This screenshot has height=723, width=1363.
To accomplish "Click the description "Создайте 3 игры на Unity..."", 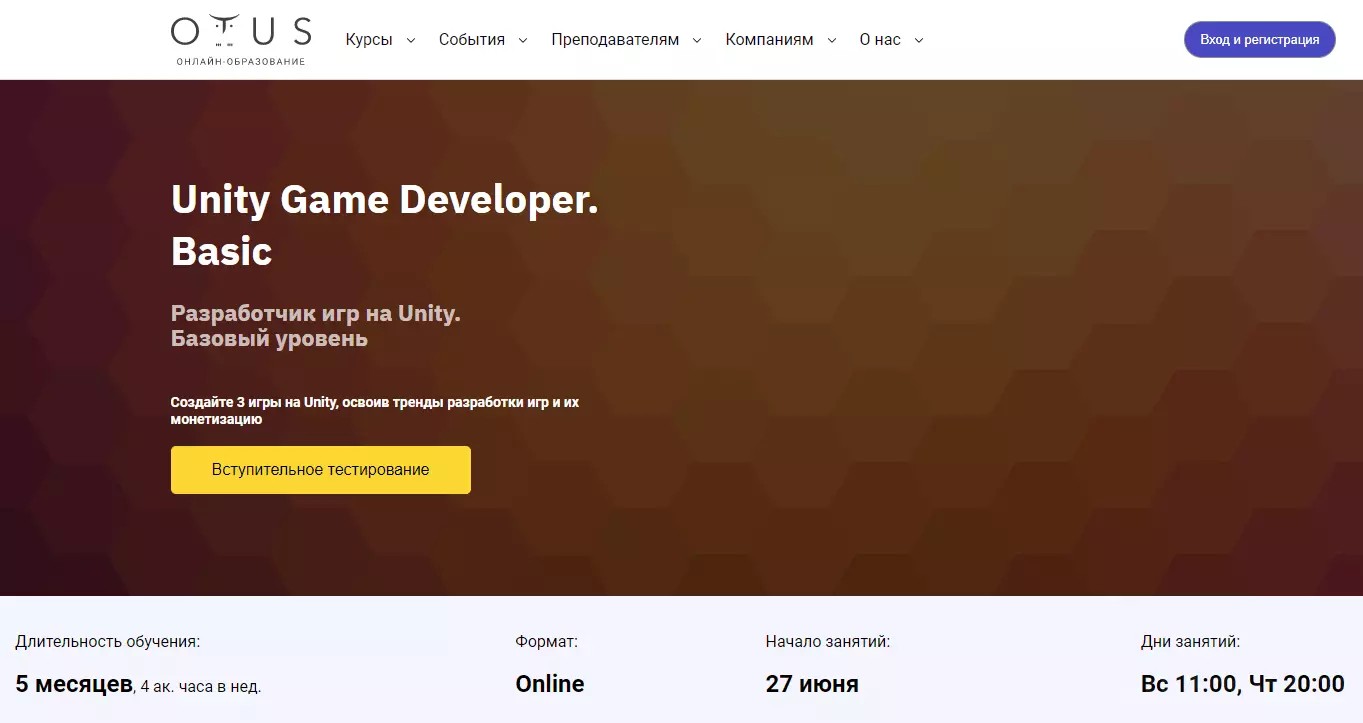I will coord(375,411).
